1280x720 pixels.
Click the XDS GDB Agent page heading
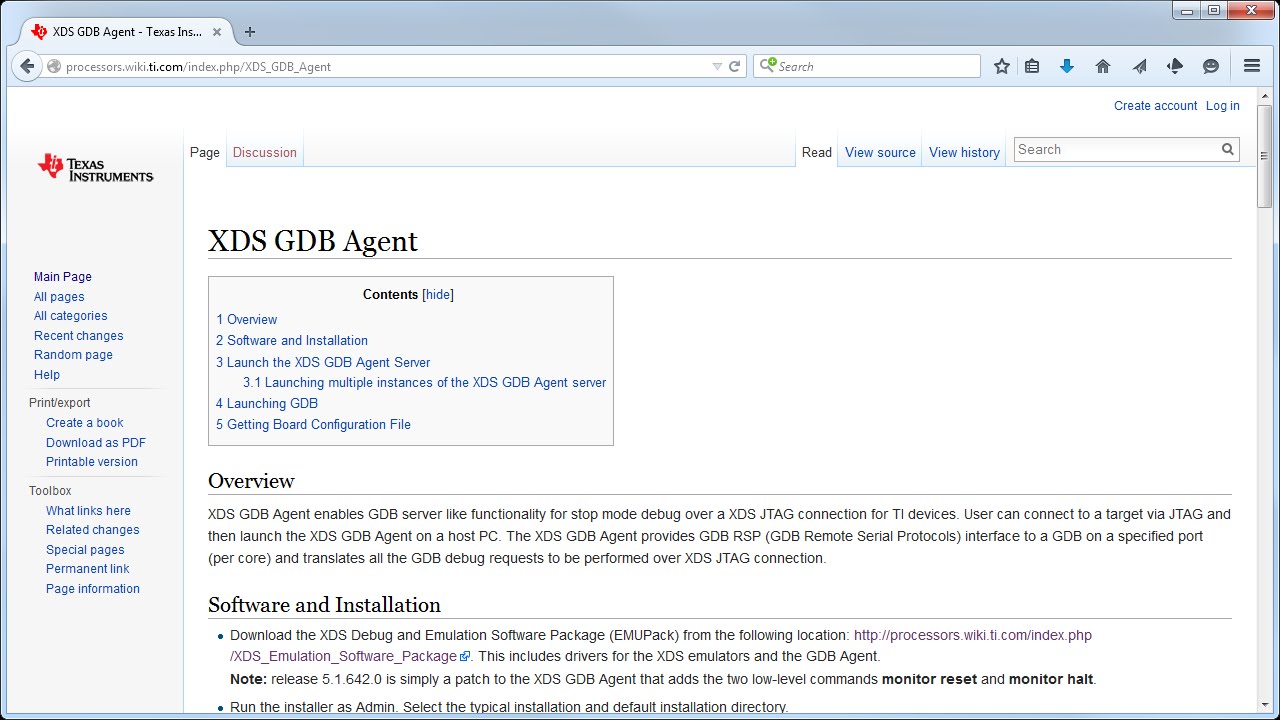point(313,241)
